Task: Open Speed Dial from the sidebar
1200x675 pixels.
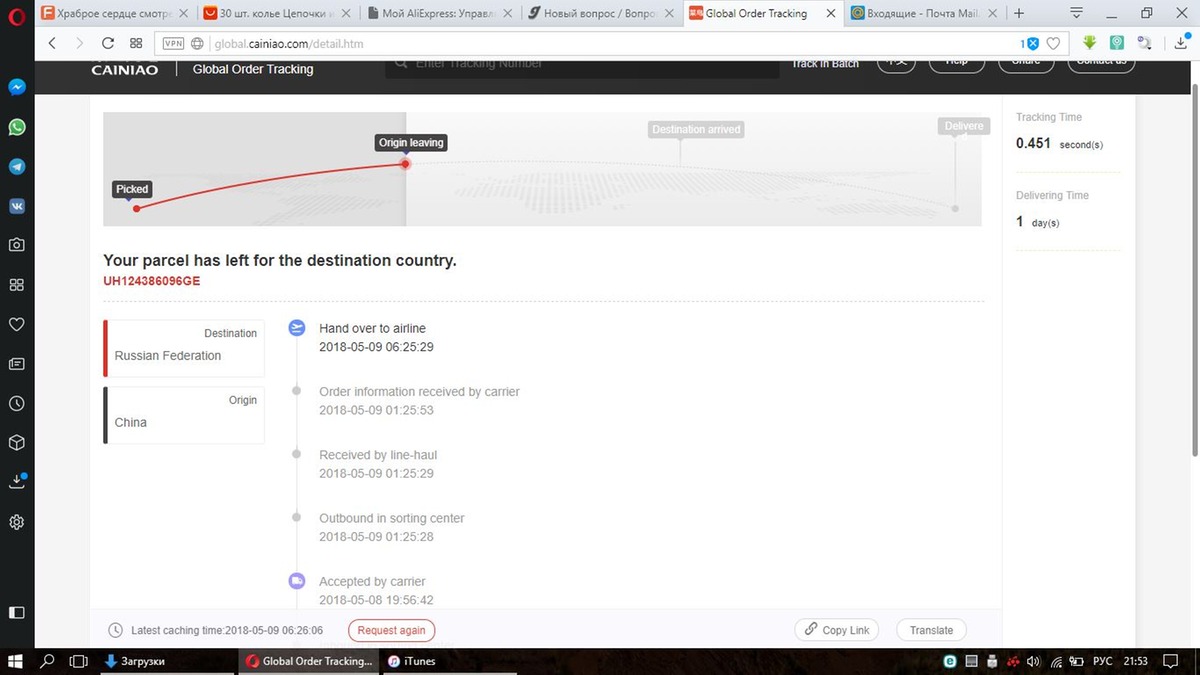Action: (x=17, y=285)
